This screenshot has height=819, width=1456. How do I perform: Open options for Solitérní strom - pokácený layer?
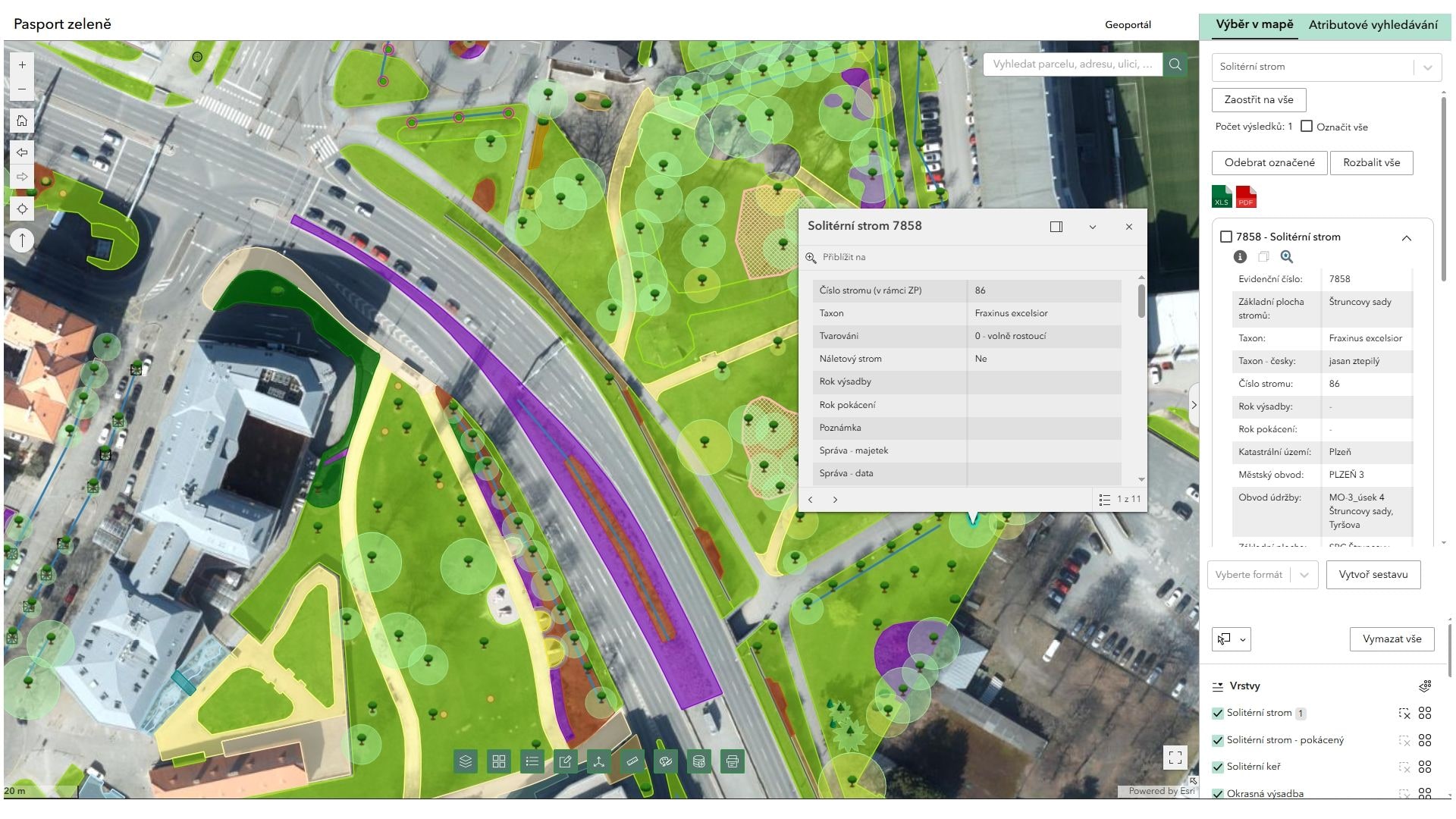pos(1425,740)
